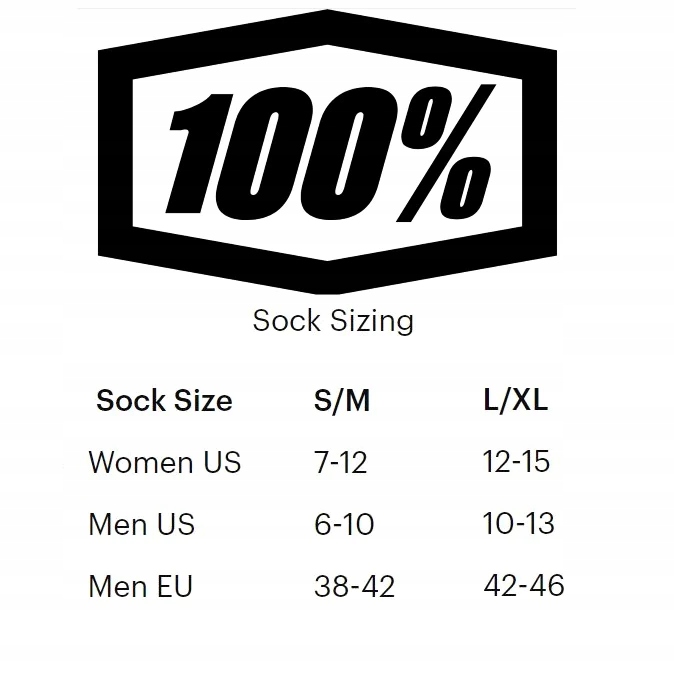Screen dimensions: 674x678
Task: Select the Sock Size column header
Action: click(x=164, y=401)
